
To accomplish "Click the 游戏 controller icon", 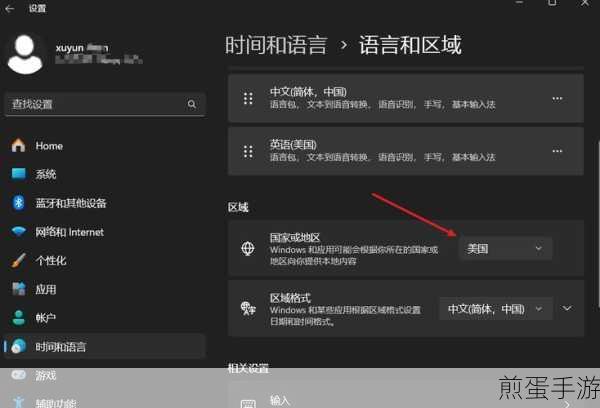I will tap(18, 375).
